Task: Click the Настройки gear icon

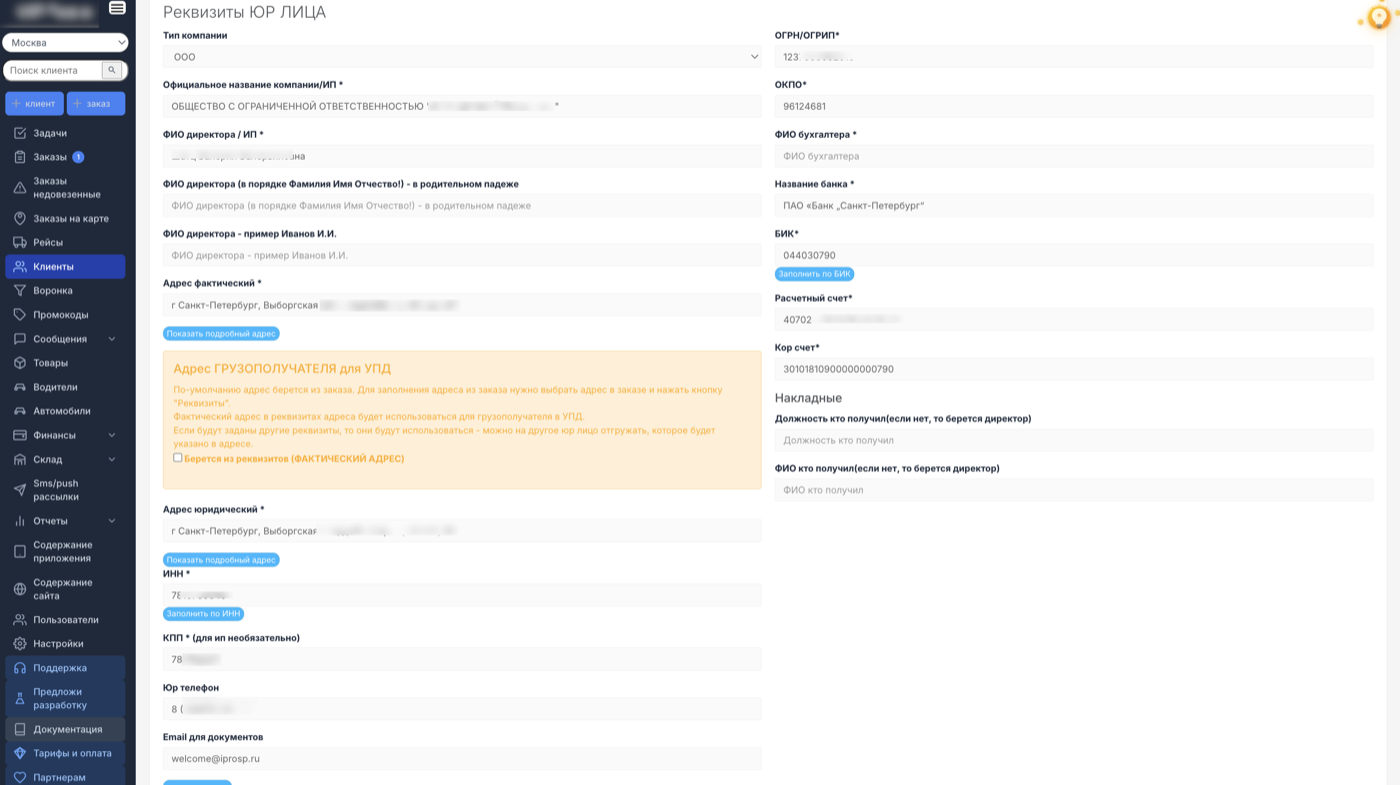Action: 20,644
